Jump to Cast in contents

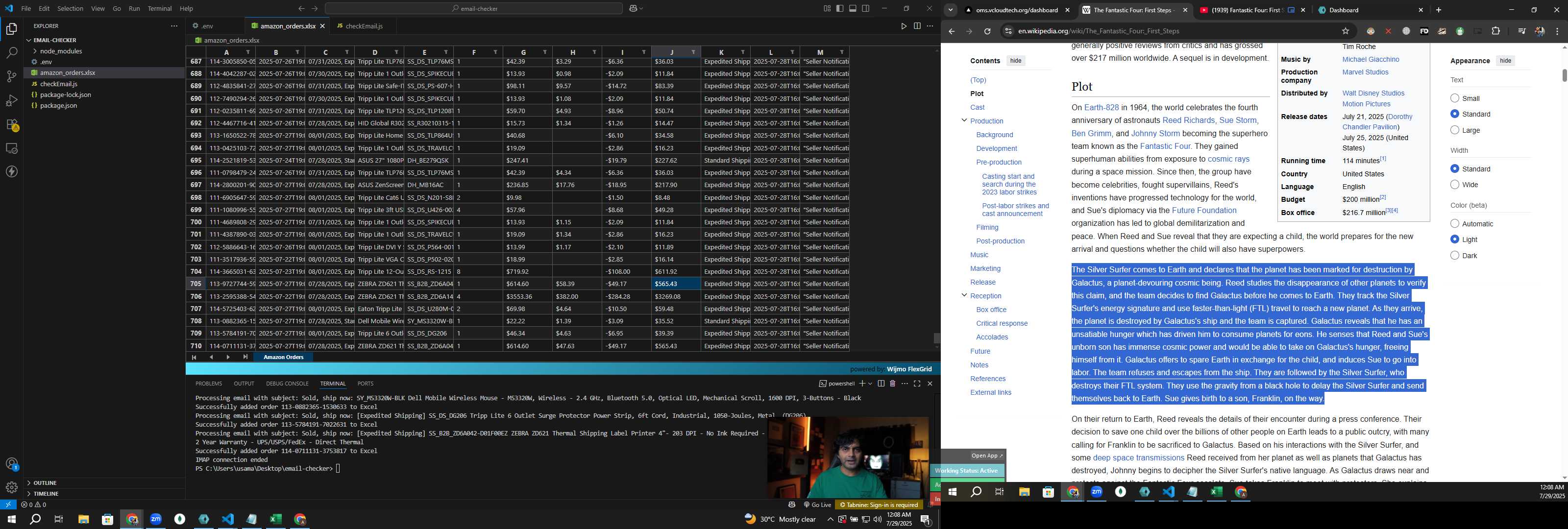pyautogui.click(x=977, y=108)
